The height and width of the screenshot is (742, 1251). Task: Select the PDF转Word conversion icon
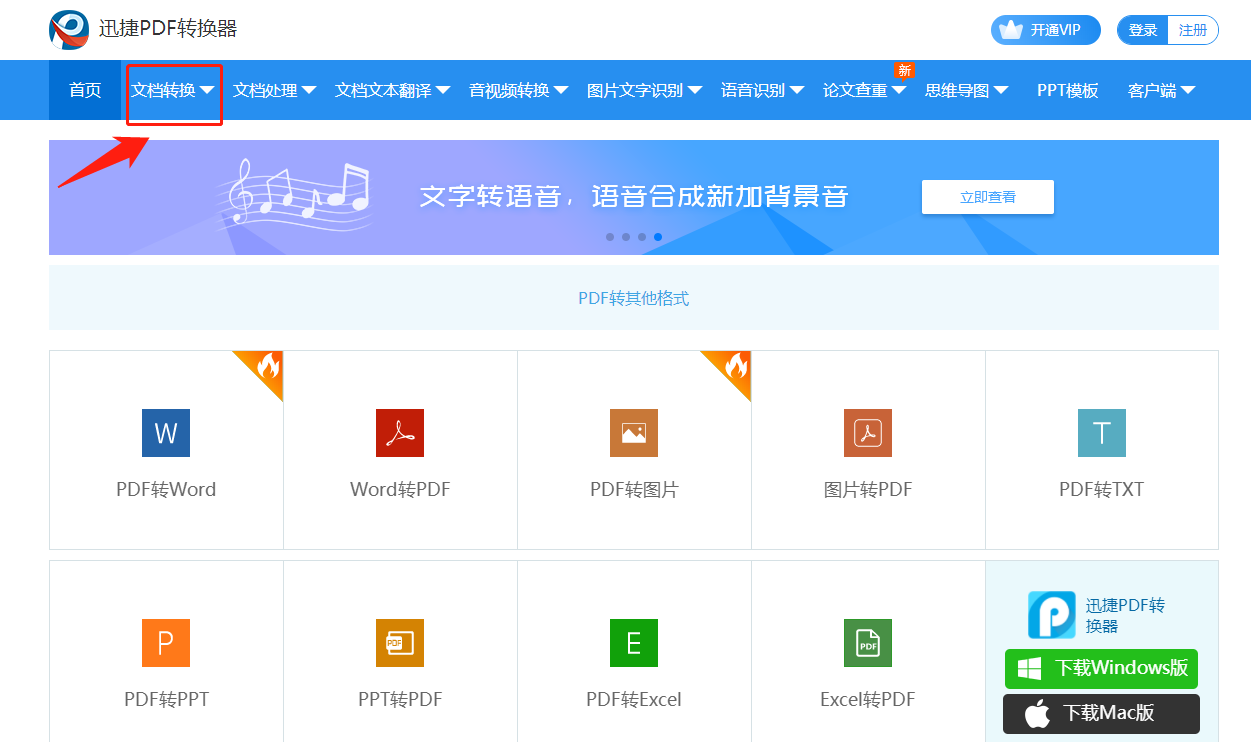tap(165, 433)
